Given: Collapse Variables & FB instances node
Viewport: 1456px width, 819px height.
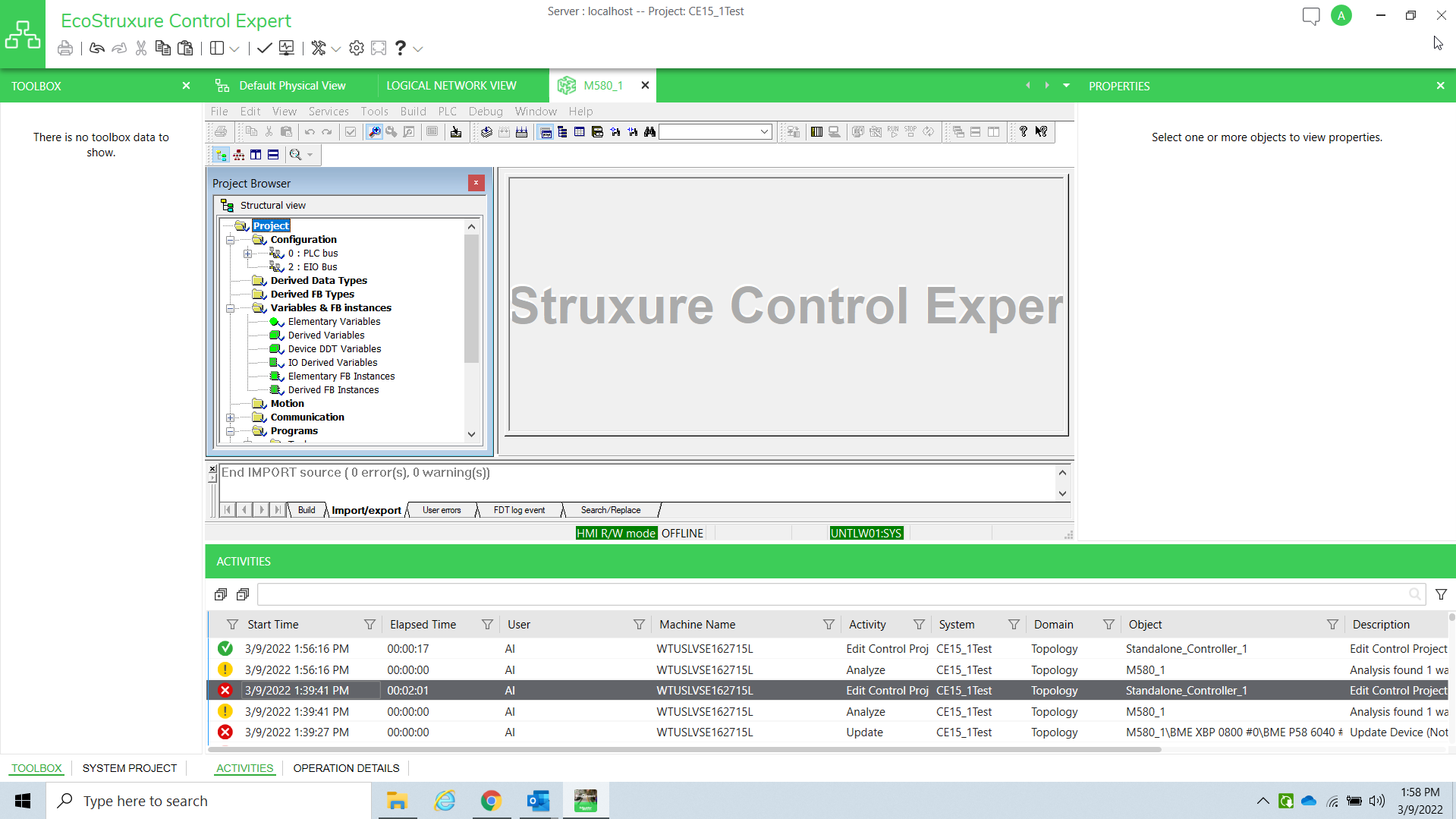Looking at the screenshot, I should tap(230, 308).
